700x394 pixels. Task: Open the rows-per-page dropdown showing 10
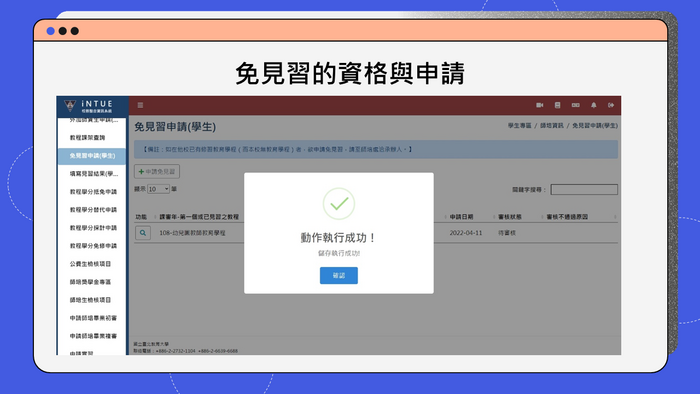click(x=158, y=189)
